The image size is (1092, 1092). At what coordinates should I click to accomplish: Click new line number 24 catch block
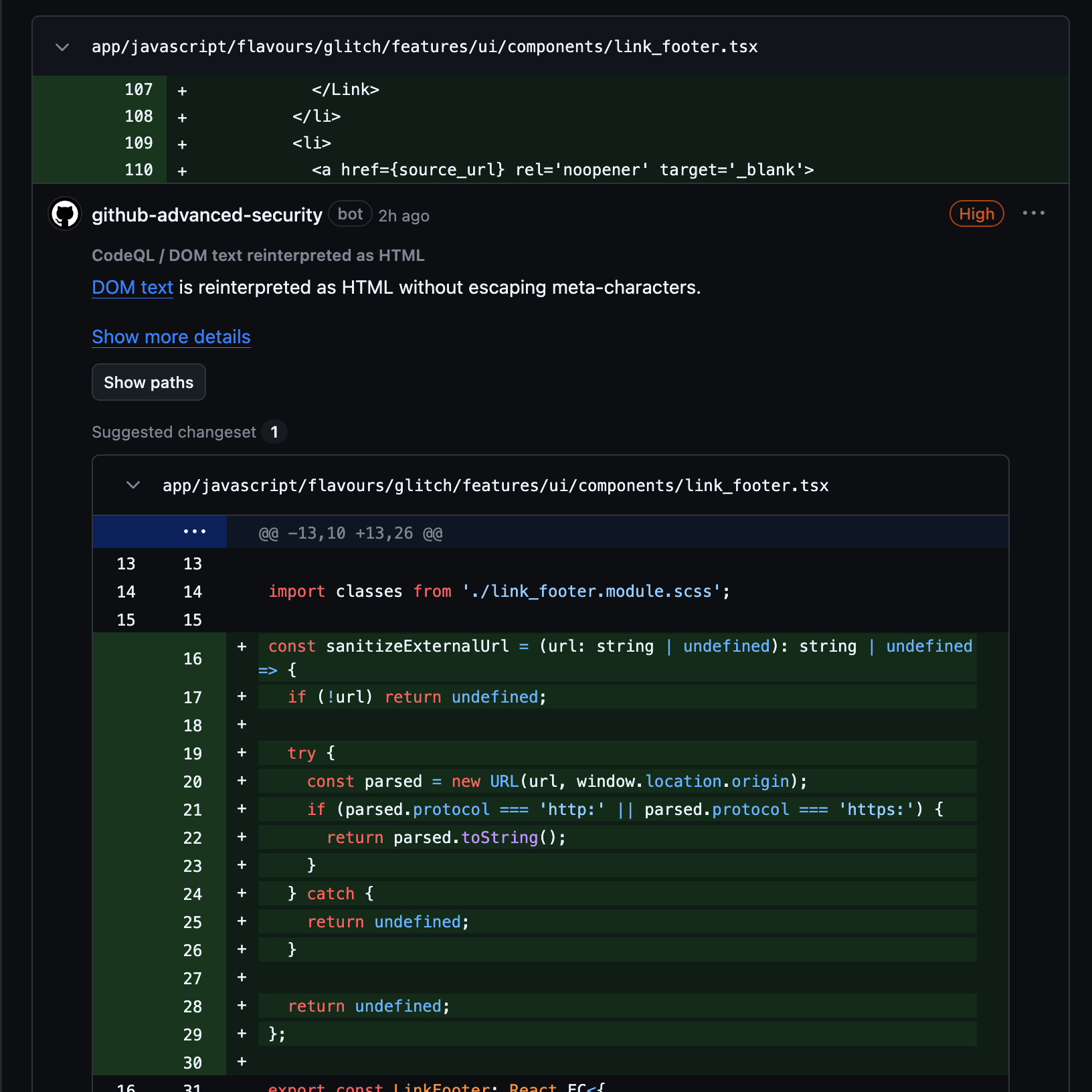[x=193, y=895]
